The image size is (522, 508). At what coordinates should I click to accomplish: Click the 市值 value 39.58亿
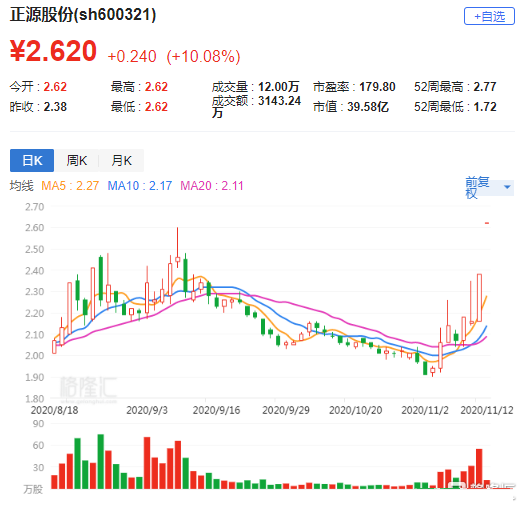pos(368,107)
